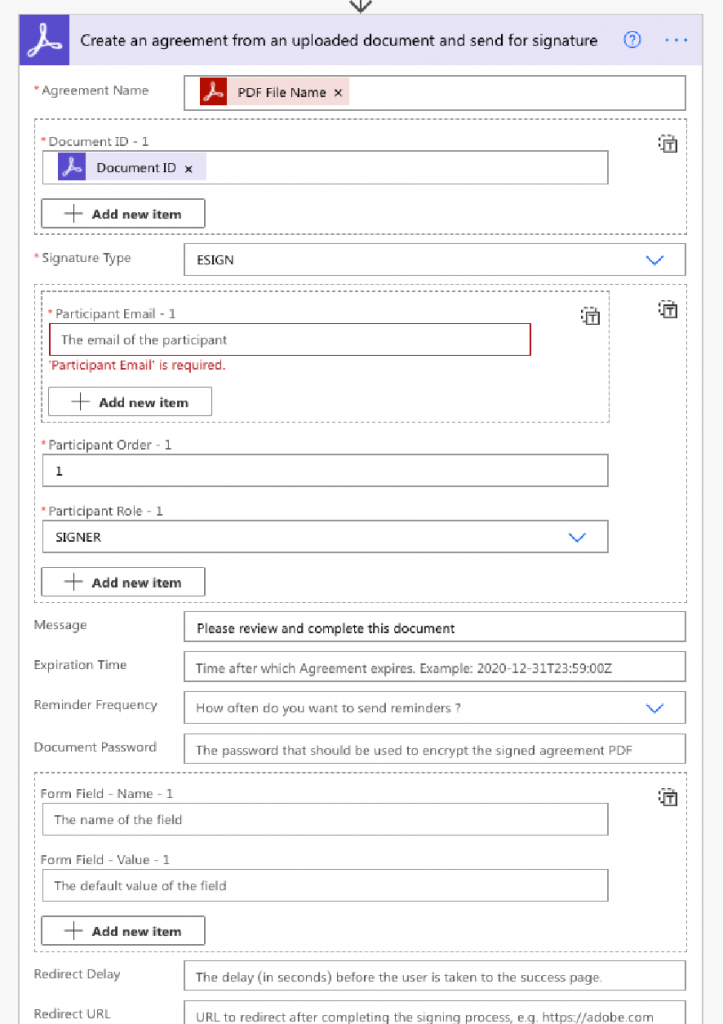Click the Participant Order input field
Screen dimensions: 723x1024
coord(325,471)
